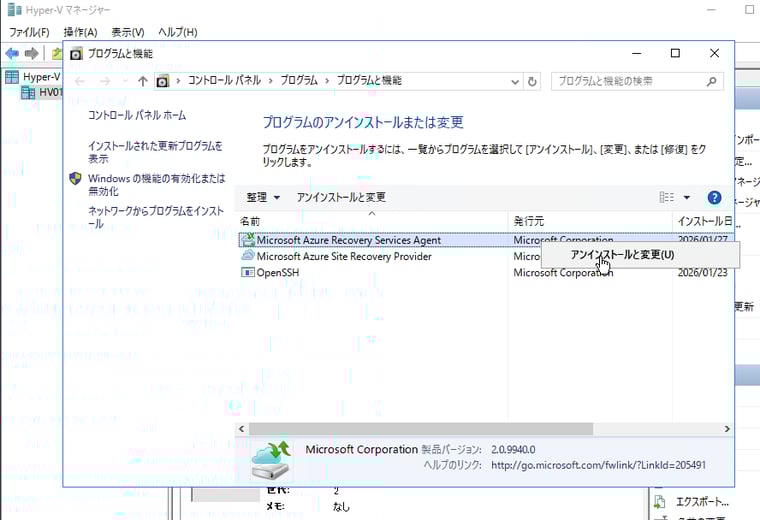The width and height of the screenshot is (760, 520).
Task: Open インストールされた更新プログラムを表示 link
Action: point(155,152)
